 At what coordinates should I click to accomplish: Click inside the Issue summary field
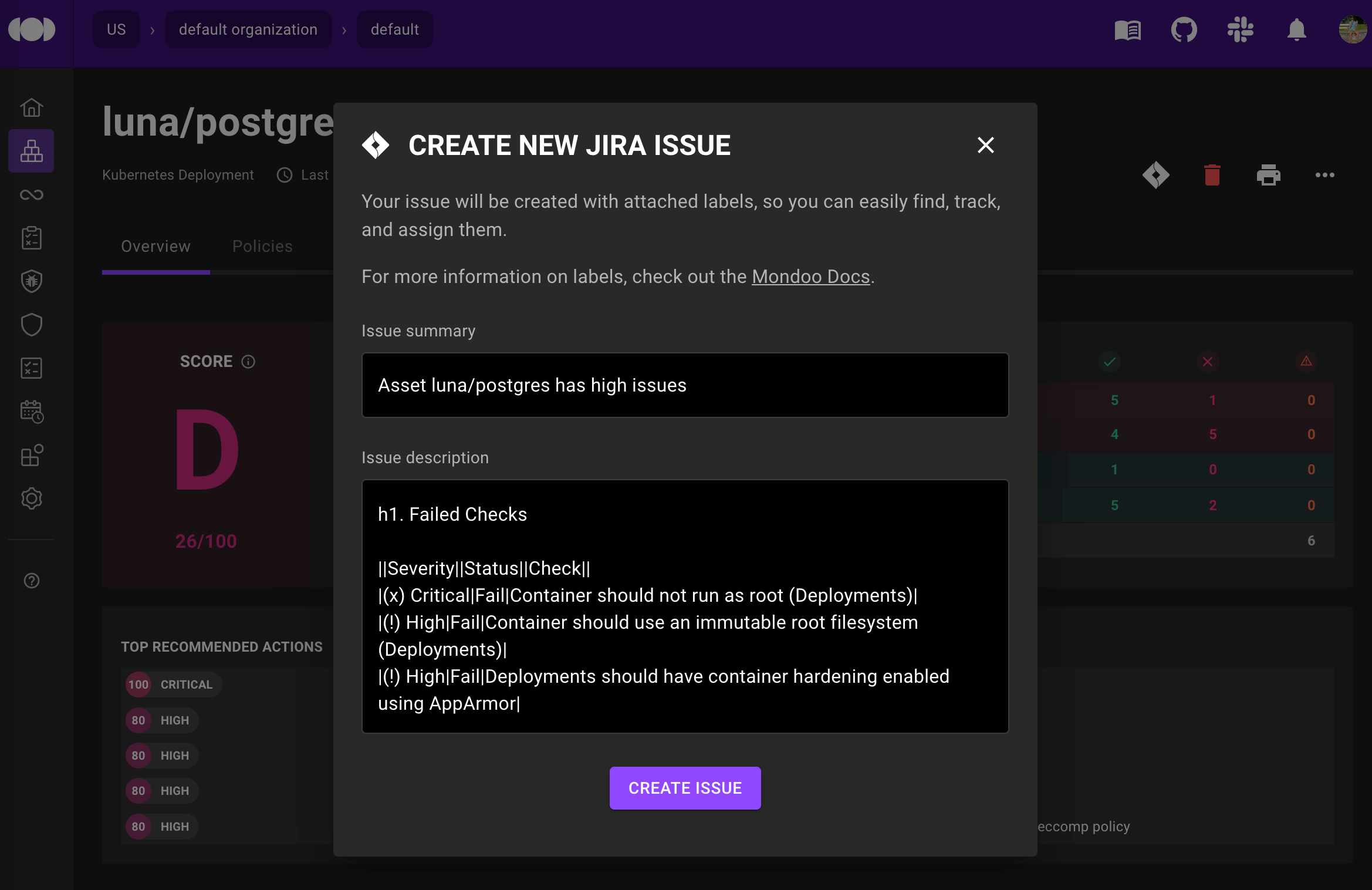pyautogui.click(x=684, y=385)
